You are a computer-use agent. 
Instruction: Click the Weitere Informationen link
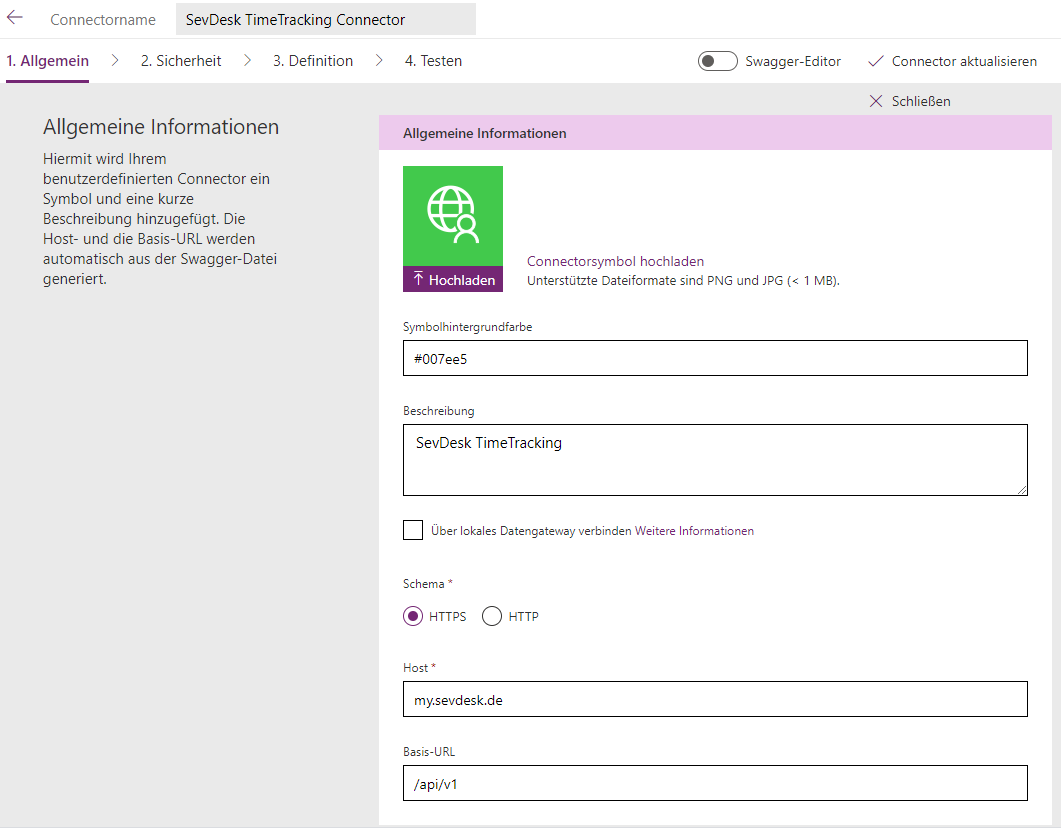click(692, 530)
